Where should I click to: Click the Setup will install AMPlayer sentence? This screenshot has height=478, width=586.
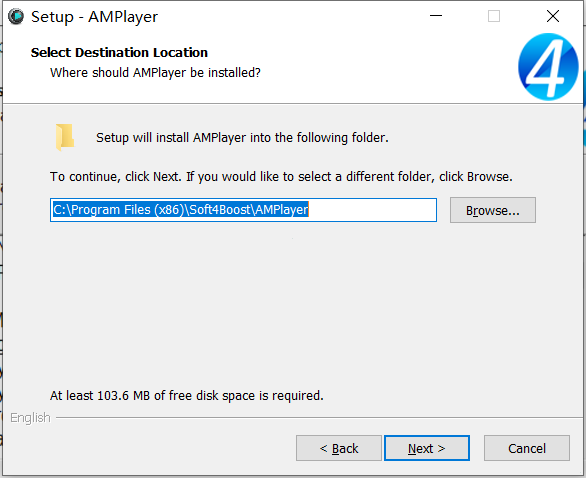tap(242, 138)
